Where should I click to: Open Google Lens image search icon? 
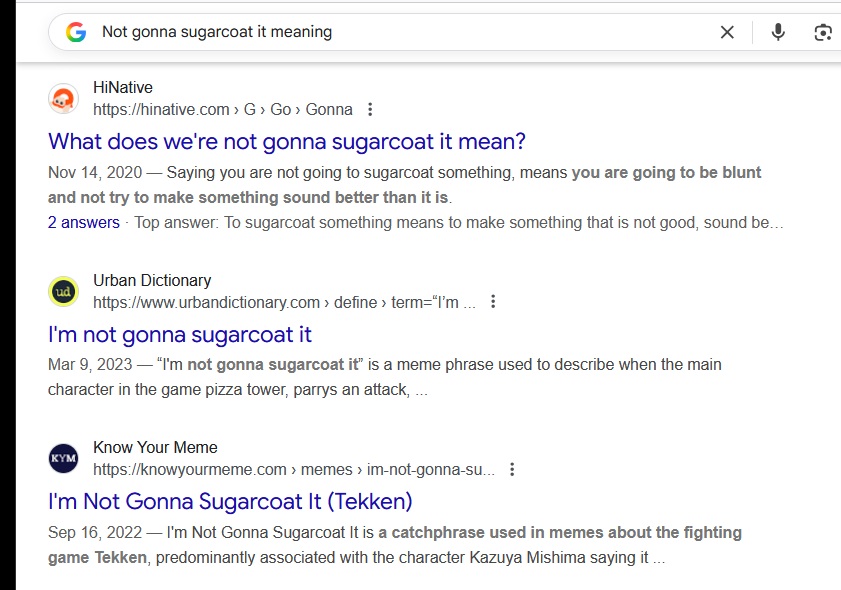point(822,33)
